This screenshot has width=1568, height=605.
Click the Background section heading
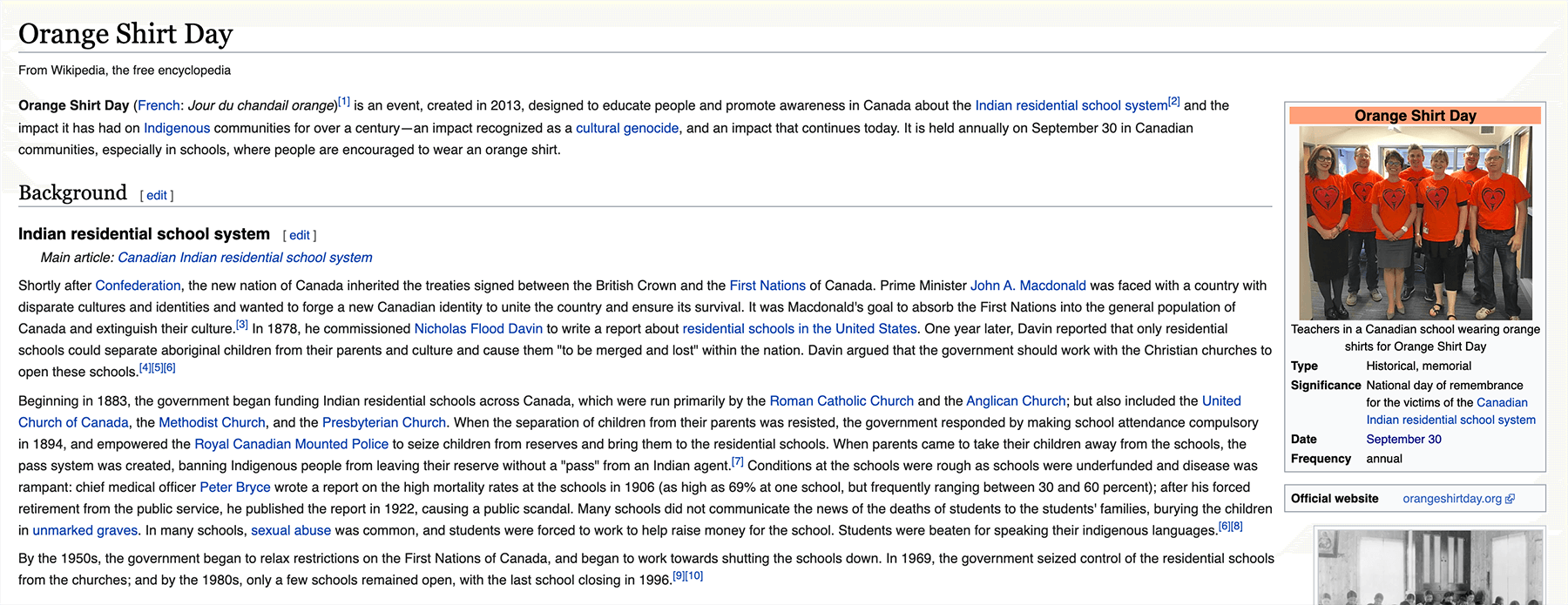tap(72, 192)
